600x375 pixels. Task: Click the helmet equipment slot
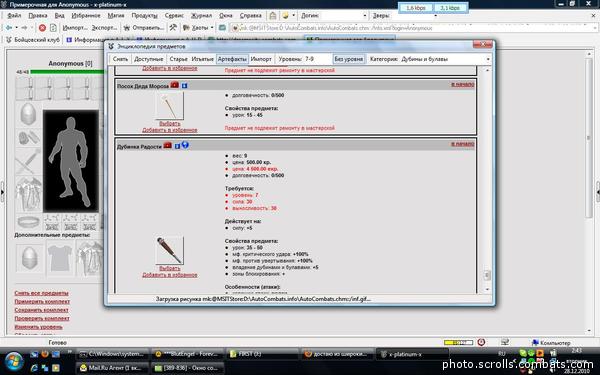click(28, 114)
